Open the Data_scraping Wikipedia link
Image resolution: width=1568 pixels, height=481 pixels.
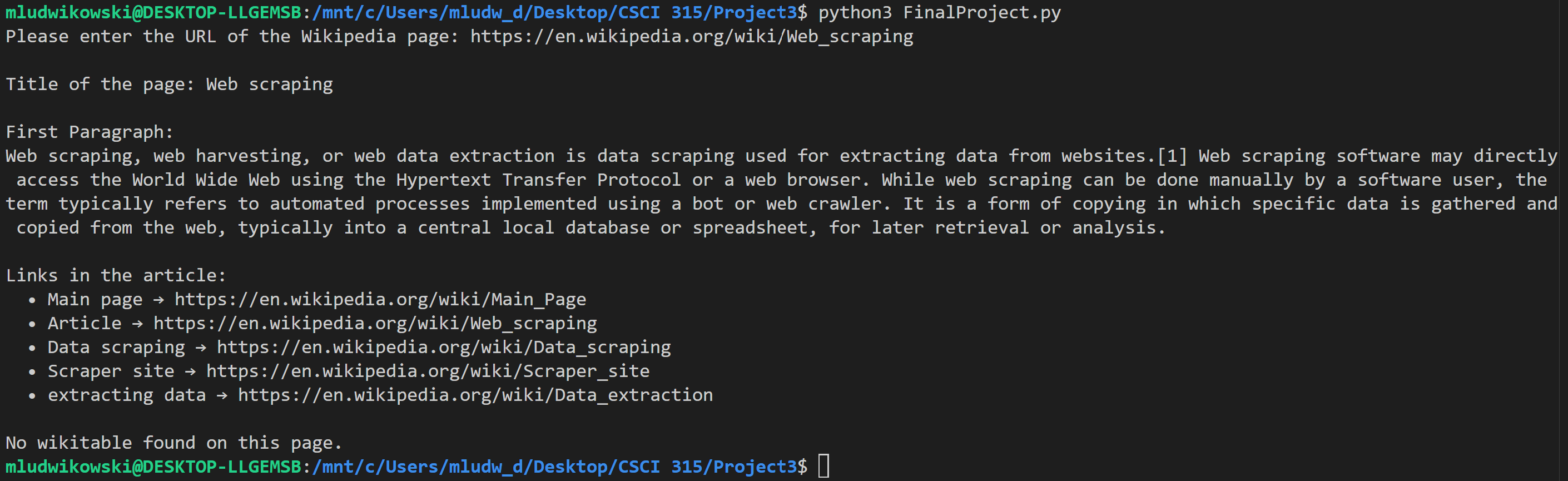[x=444, y=347]
